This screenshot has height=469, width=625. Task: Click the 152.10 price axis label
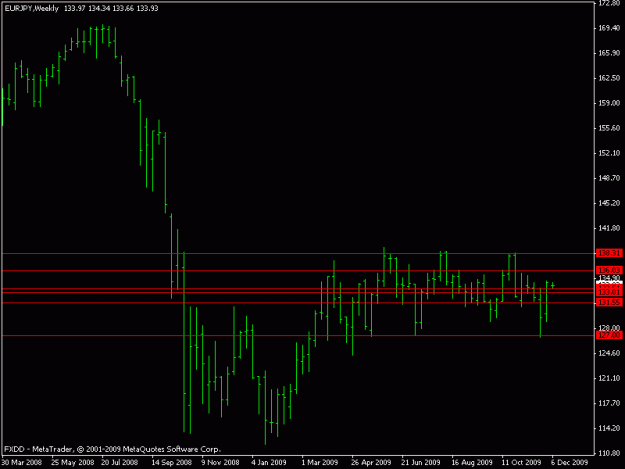[609, 153]
